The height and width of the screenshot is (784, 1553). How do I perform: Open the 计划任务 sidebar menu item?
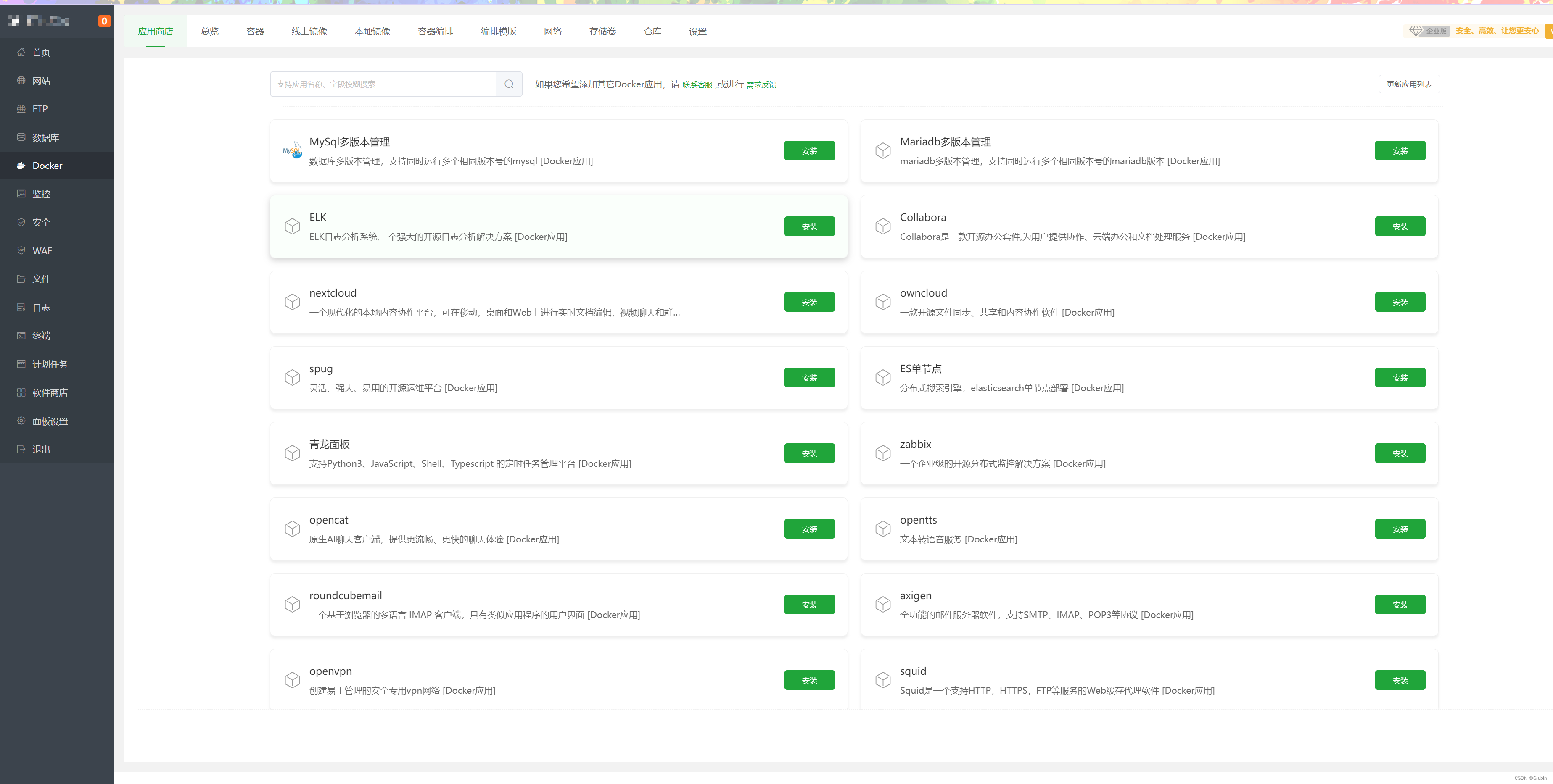click(57, 364)
